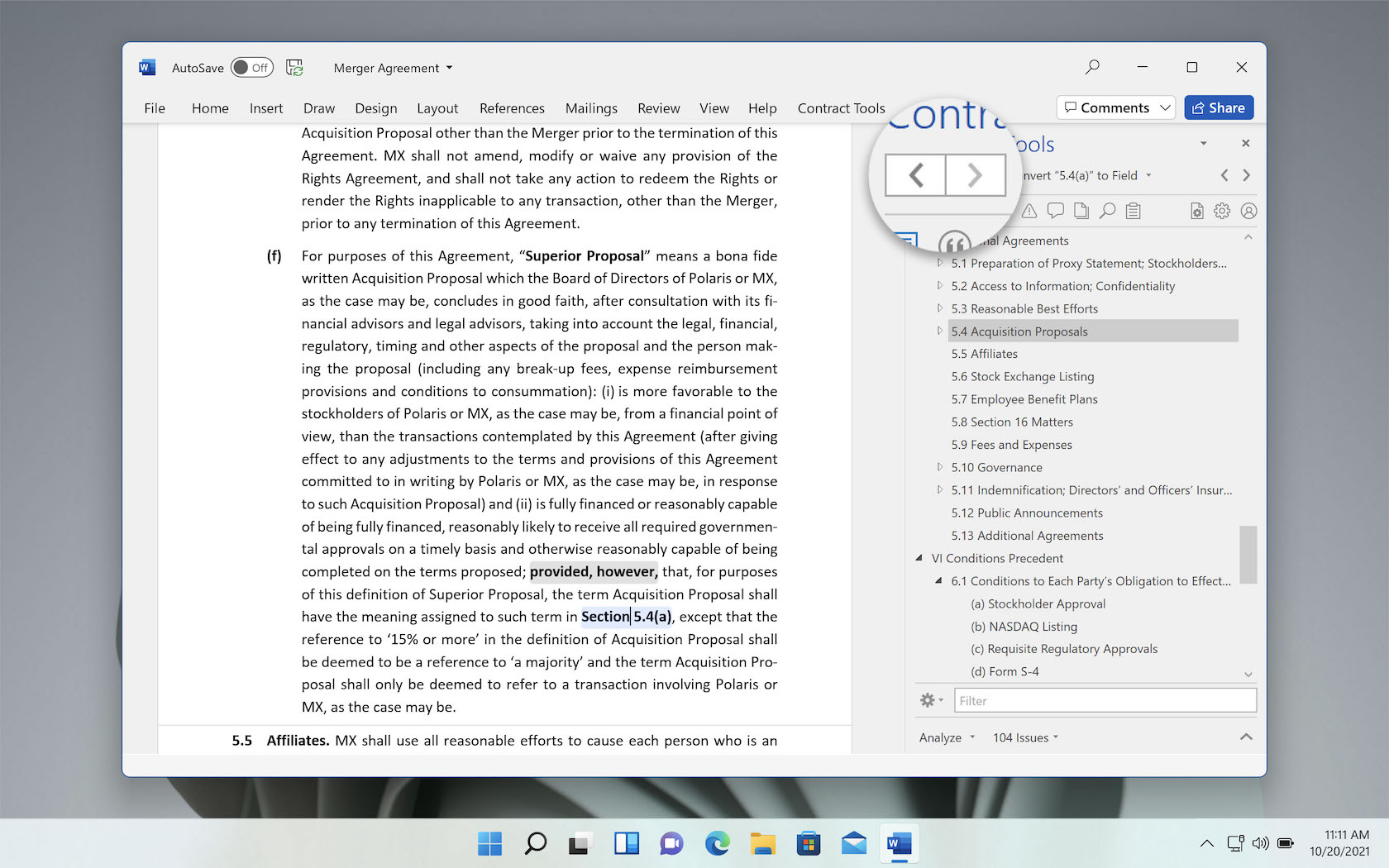Click the outline panel scrollbar thumb
Image resolution: width=1389 pixels, height=868 pixels.
click(x=1248, y=555)
